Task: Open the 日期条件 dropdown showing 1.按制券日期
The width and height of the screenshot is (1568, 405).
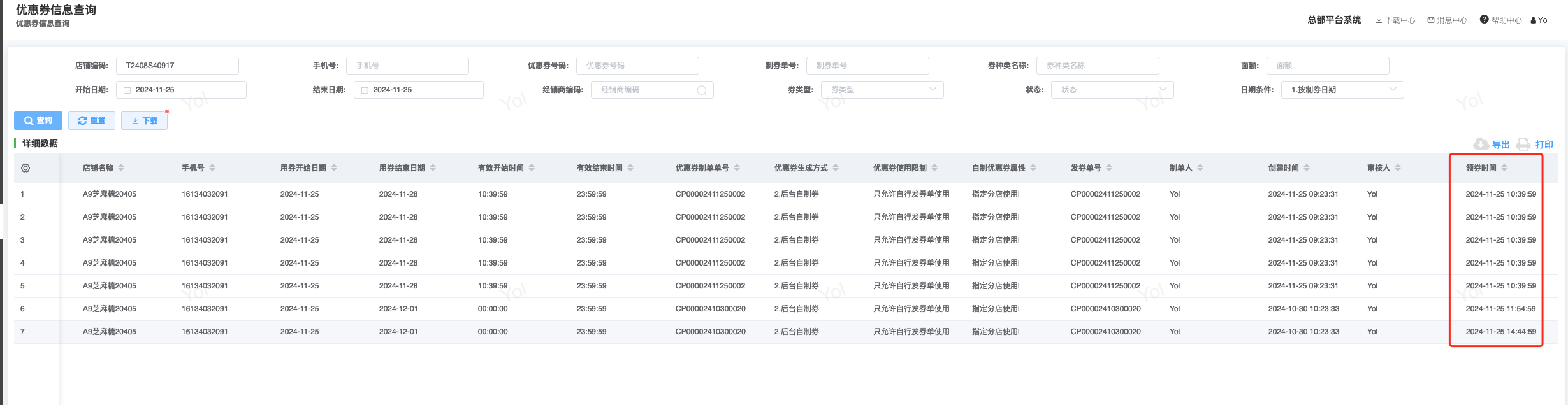Action: coord(1342,90)
